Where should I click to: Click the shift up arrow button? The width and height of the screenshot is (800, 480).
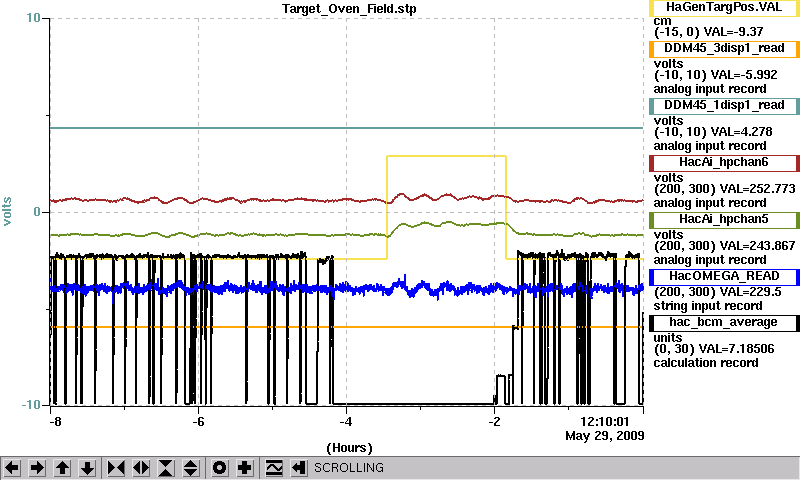[x=62, y=468]
